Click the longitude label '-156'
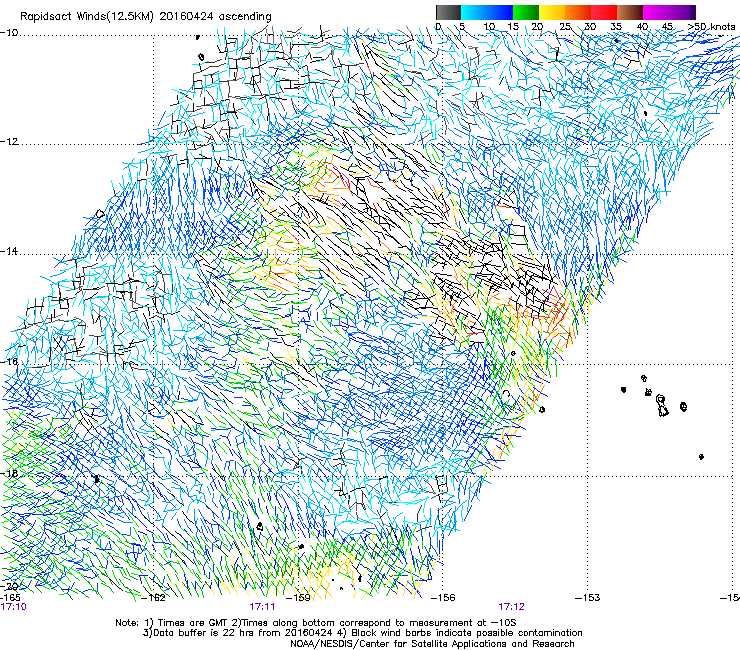740x650 pixels. [x=443, y=598]
